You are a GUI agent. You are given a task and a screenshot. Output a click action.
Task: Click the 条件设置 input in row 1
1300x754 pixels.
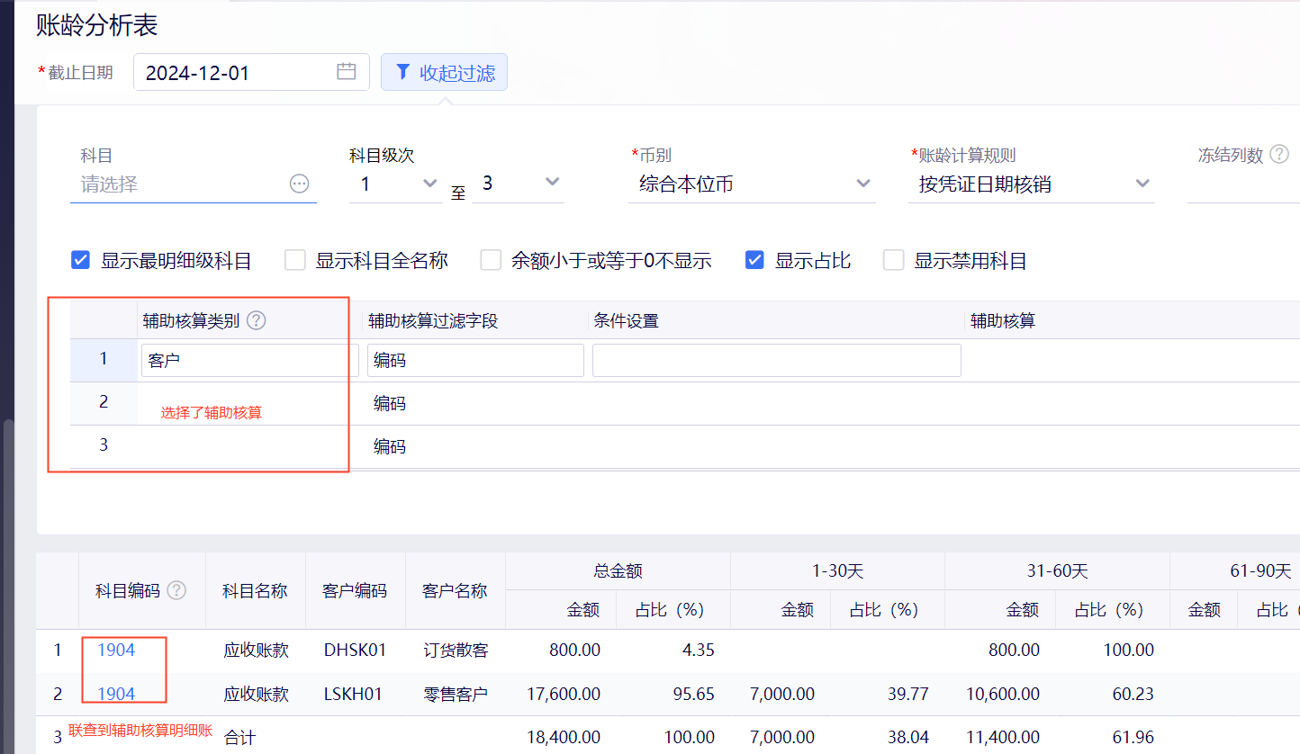pyautogui.click(x=777, y=361)
